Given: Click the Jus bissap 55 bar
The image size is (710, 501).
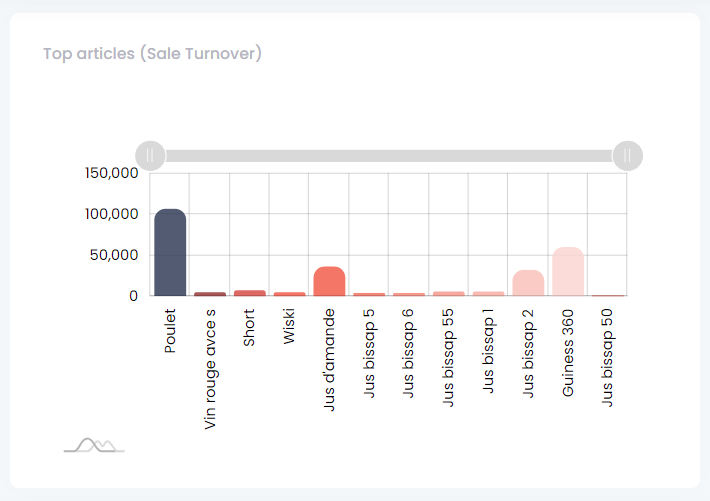Looking at the screenshot, I should [x=449, y=294].
